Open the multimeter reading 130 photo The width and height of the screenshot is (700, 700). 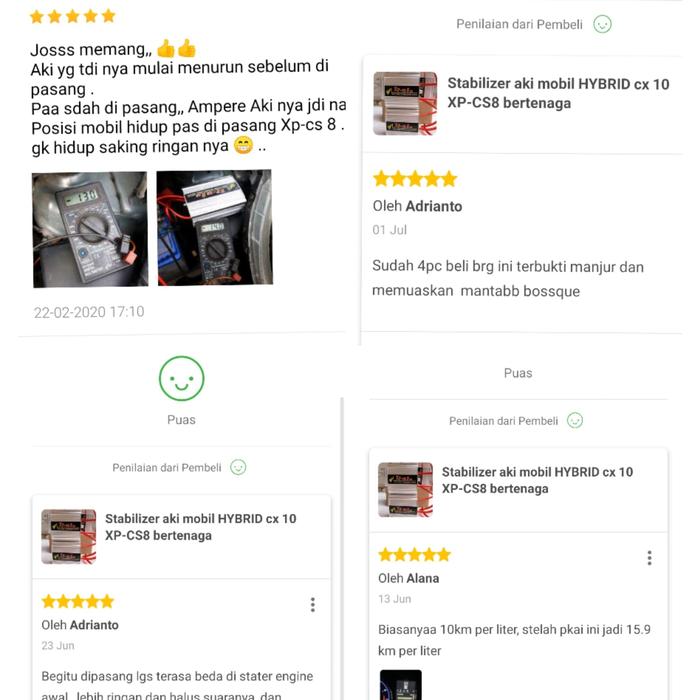(90, 229)
